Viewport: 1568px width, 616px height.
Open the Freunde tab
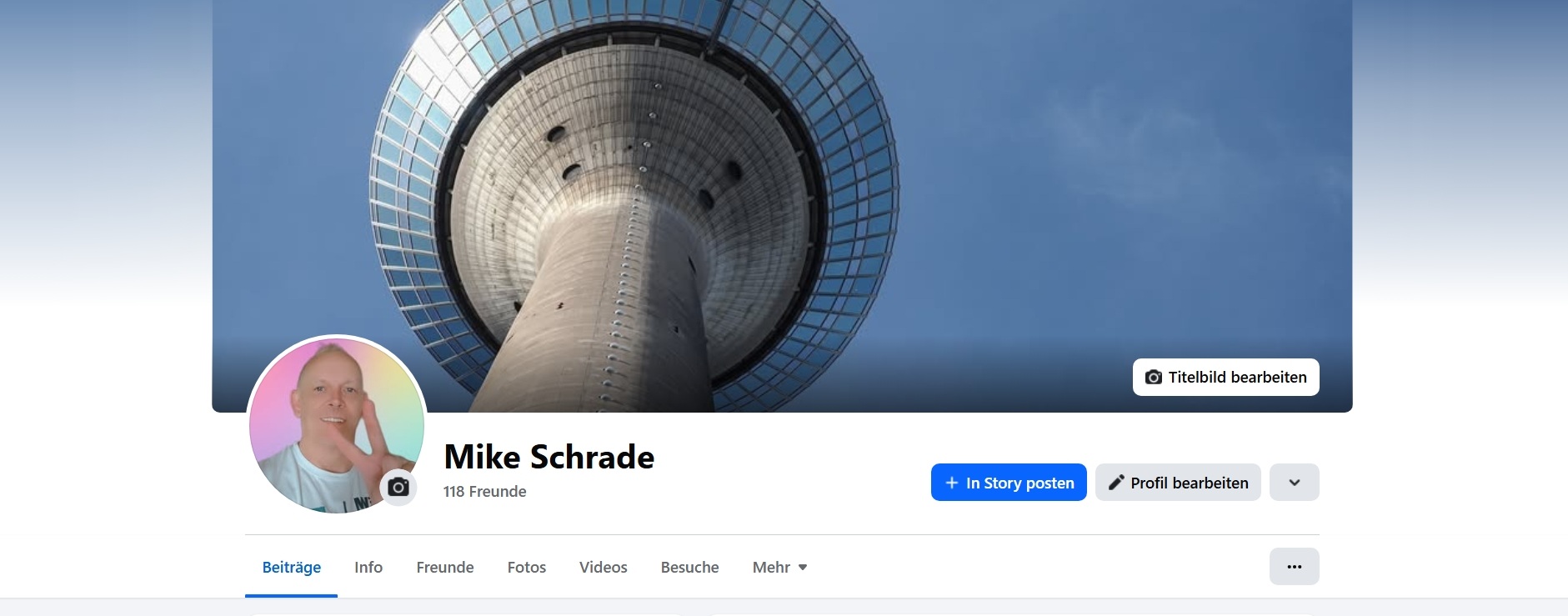pos(445,568)
